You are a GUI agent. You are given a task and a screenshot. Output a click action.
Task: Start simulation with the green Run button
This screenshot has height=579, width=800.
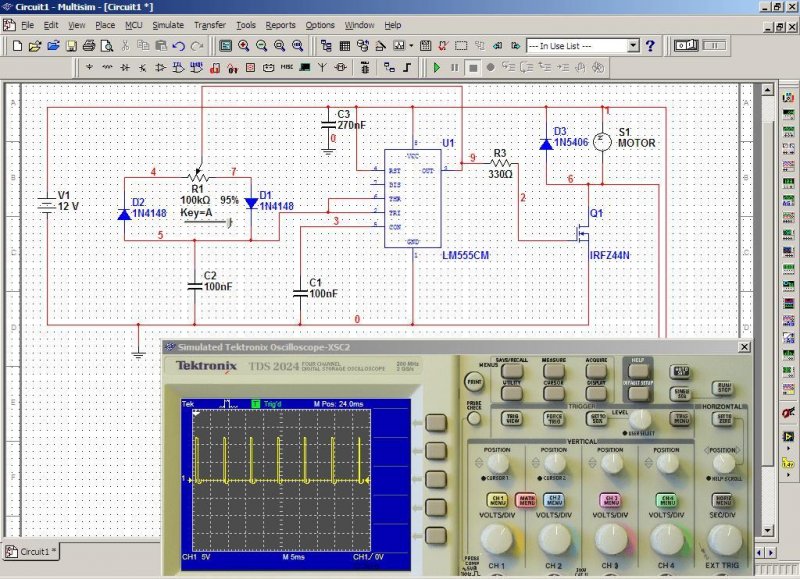coord(437,67)
